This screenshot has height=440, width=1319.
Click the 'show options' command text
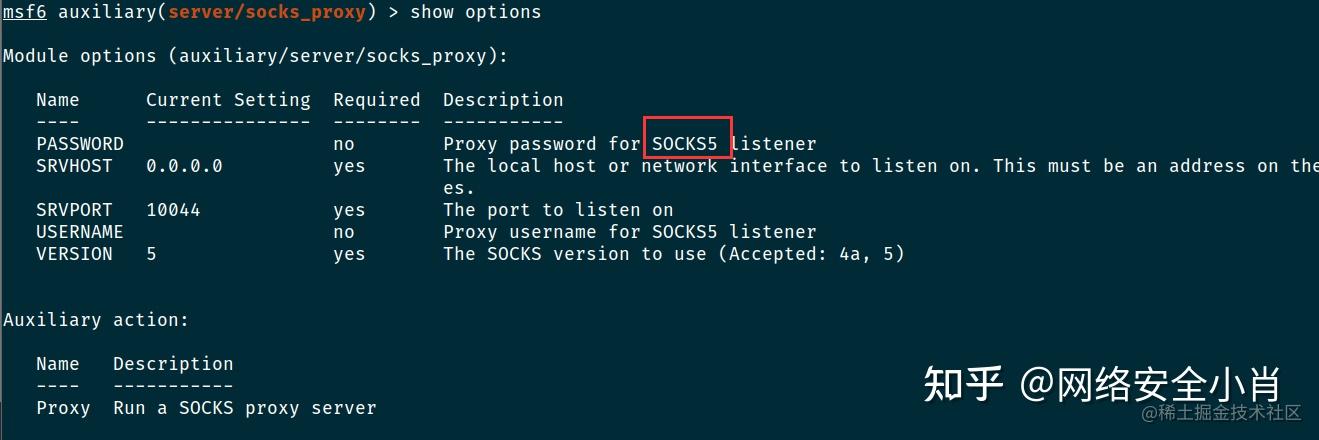[476, 13]
